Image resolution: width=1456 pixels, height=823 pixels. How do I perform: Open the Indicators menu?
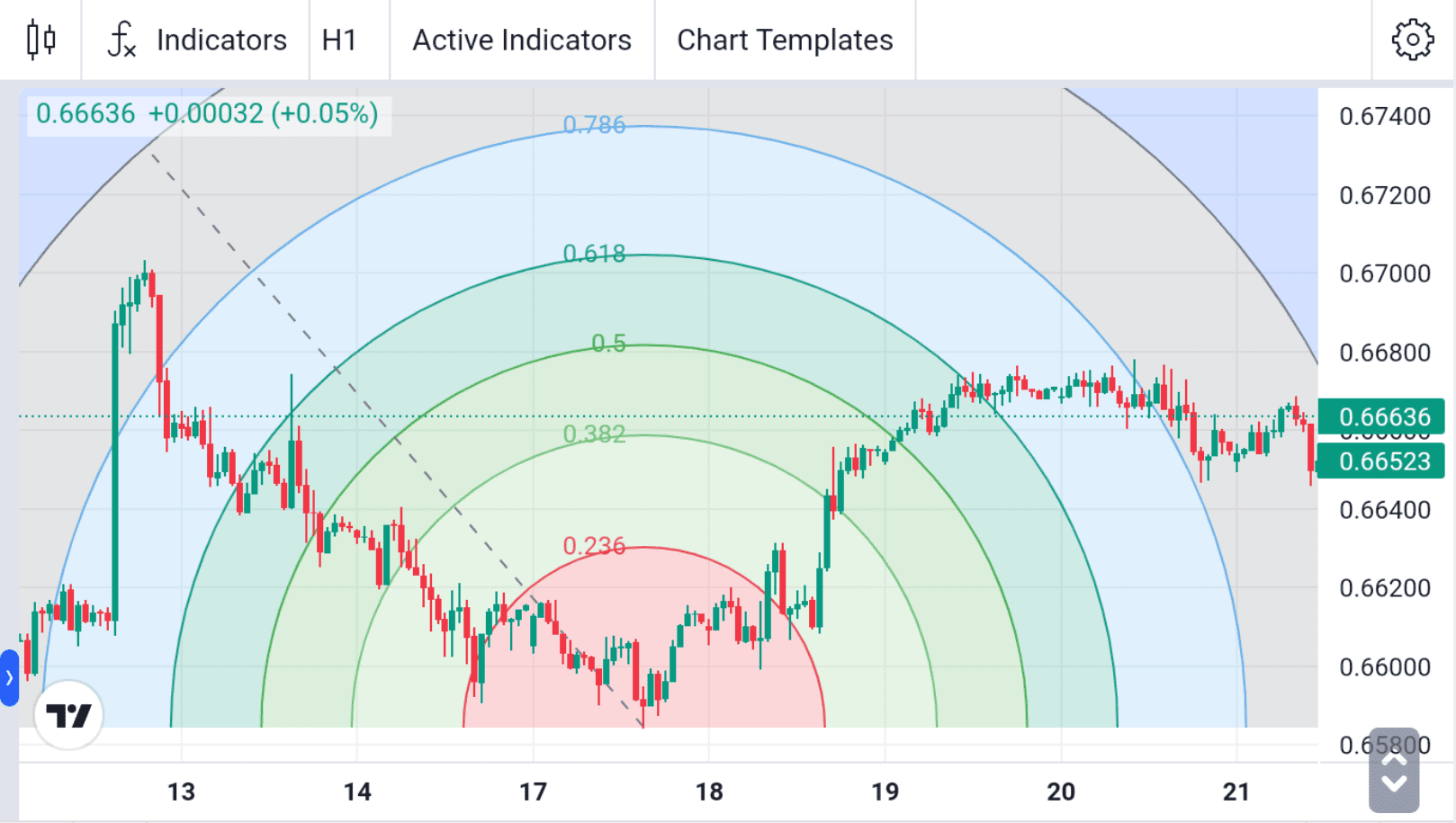click(196, 40)
